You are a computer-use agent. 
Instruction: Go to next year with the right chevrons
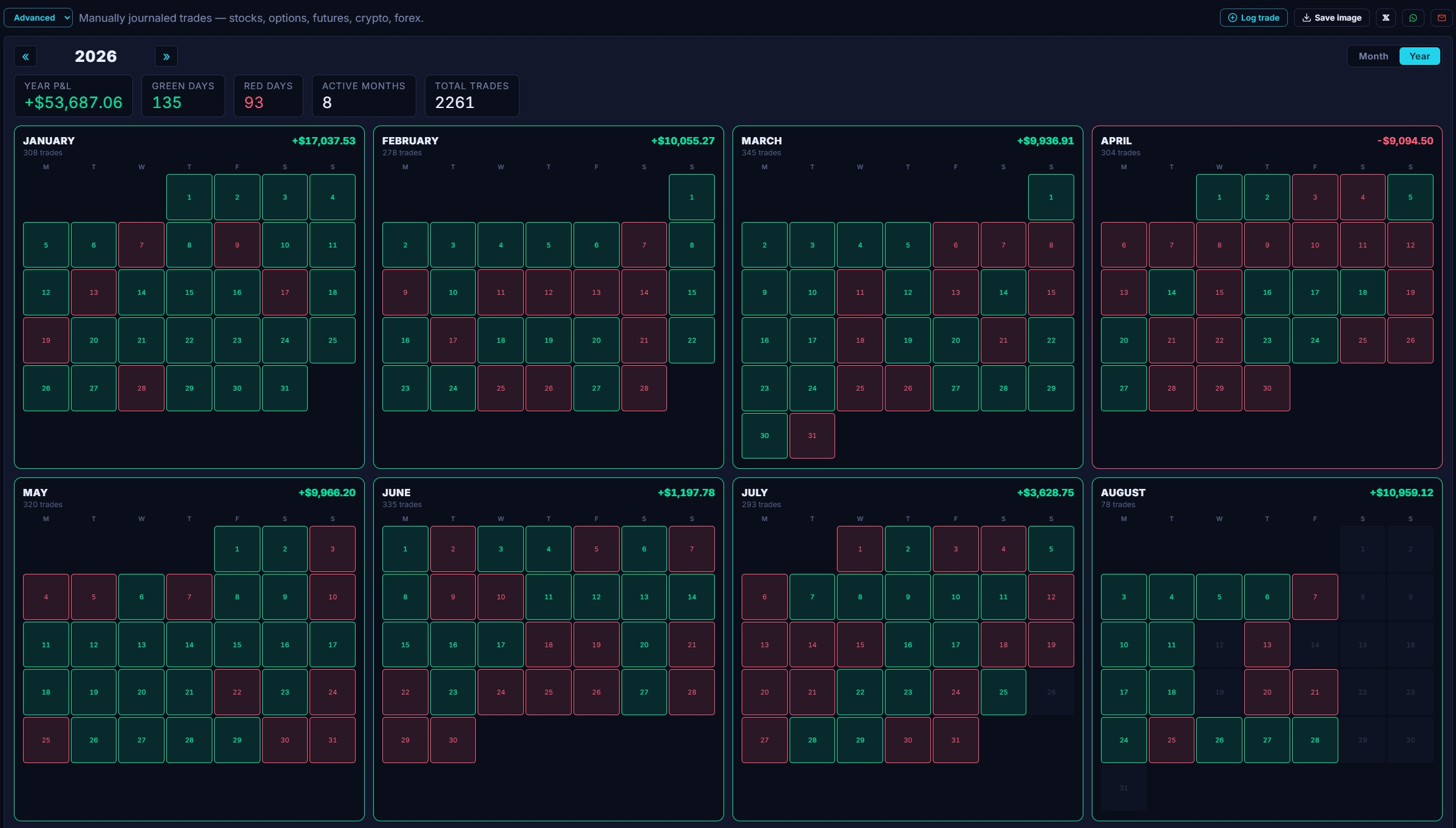166,56
